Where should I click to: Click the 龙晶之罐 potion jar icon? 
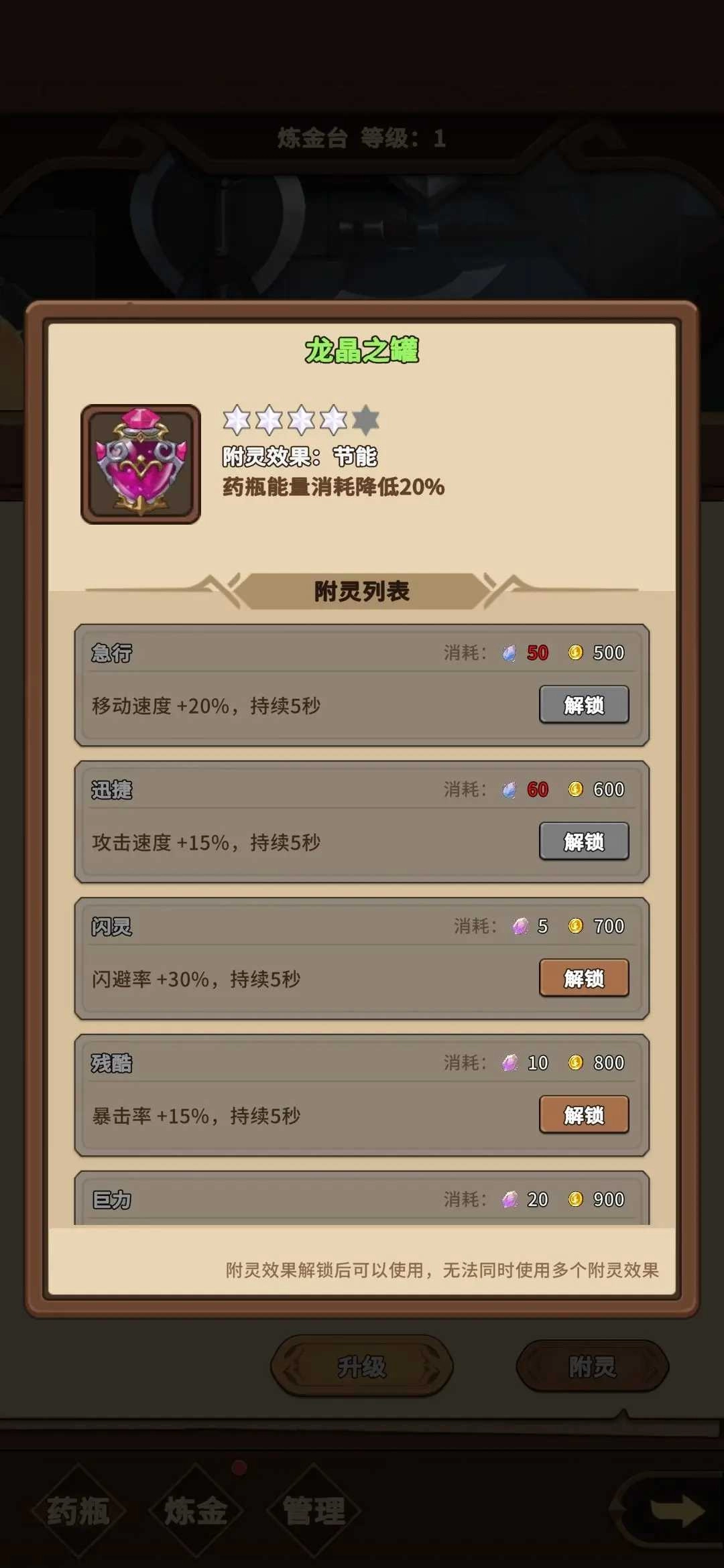point(141,464)
